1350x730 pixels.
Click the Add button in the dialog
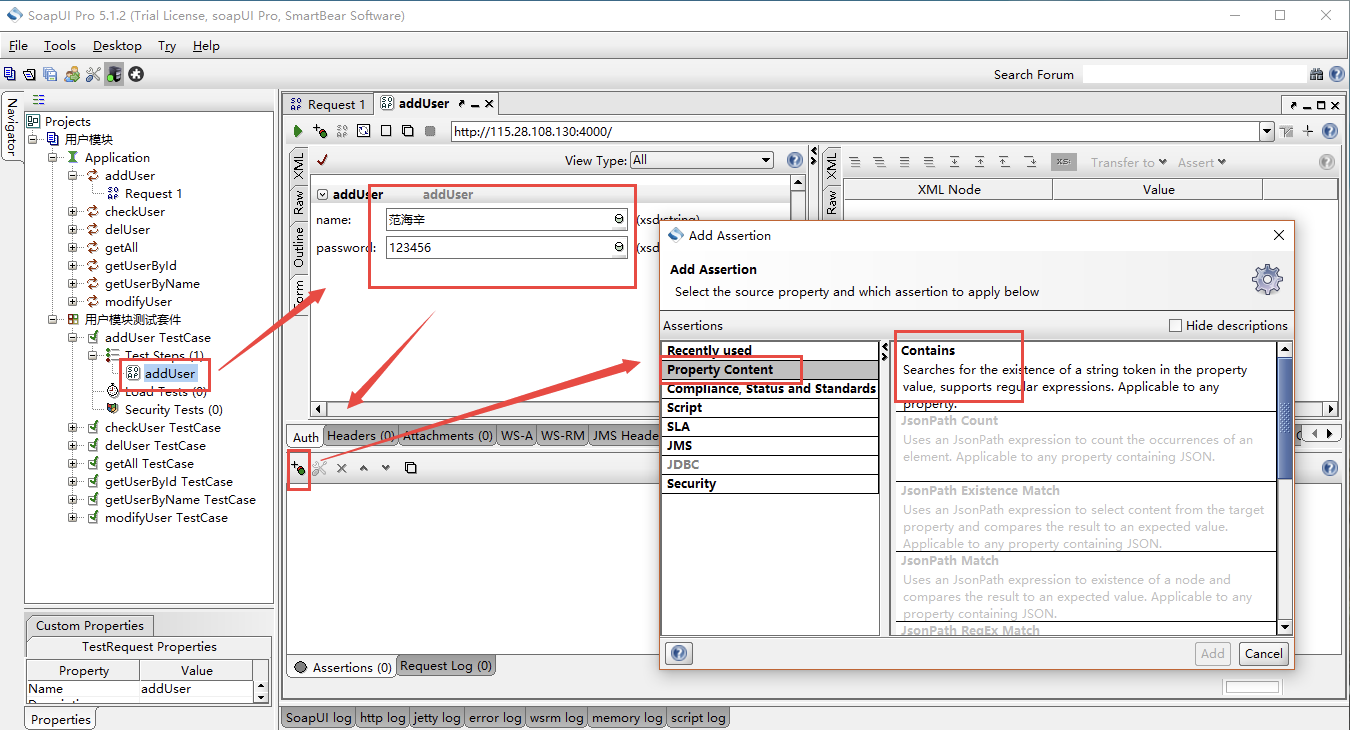pyautogui.click(x=1213, y=654)
